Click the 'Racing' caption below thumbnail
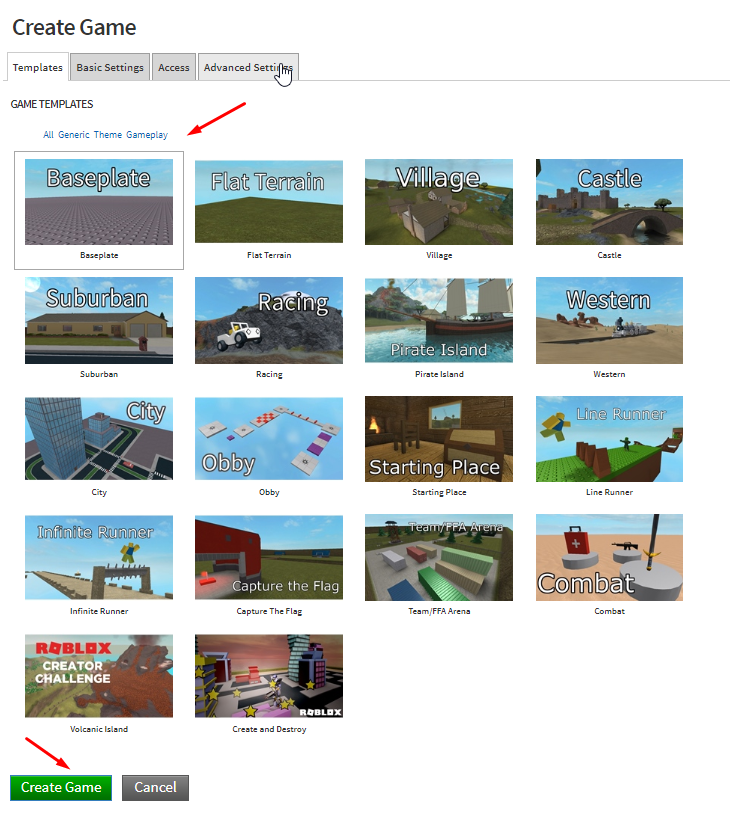 tap(269, 374)
